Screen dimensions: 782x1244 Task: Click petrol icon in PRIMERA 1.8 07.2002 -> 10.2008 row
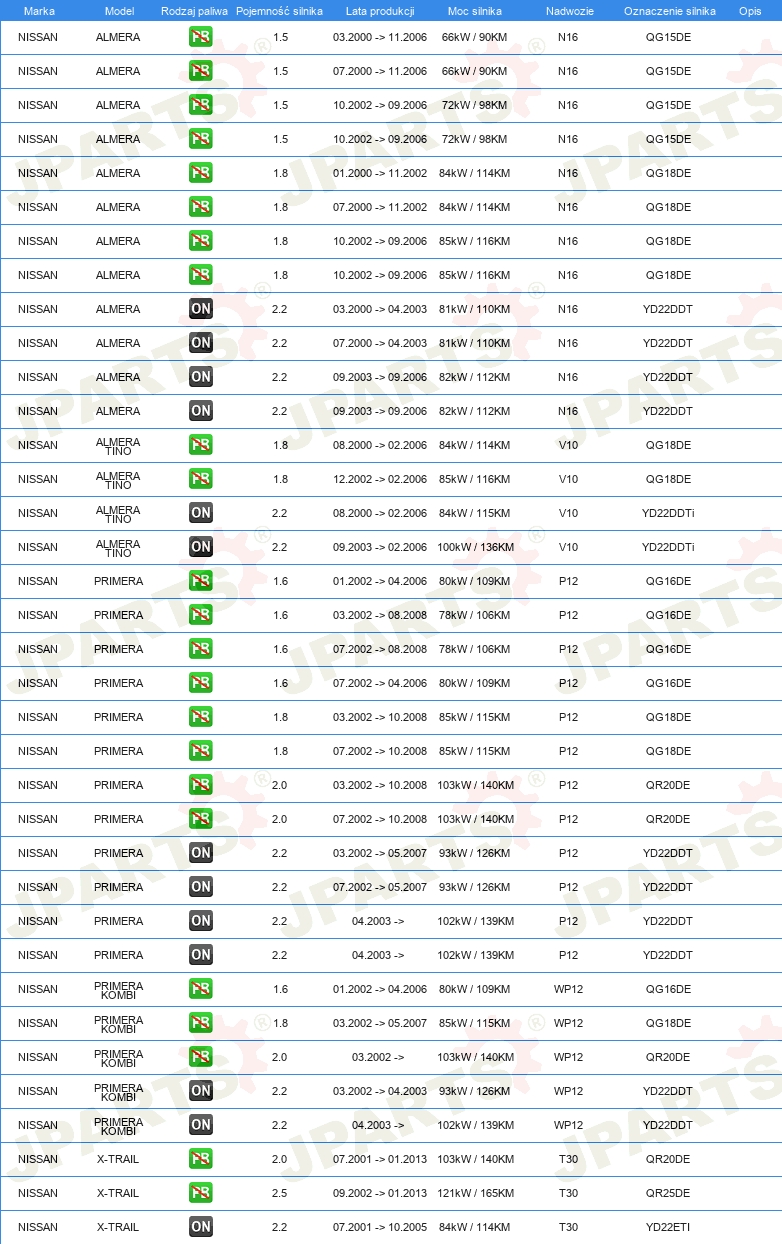pos(201,751)
